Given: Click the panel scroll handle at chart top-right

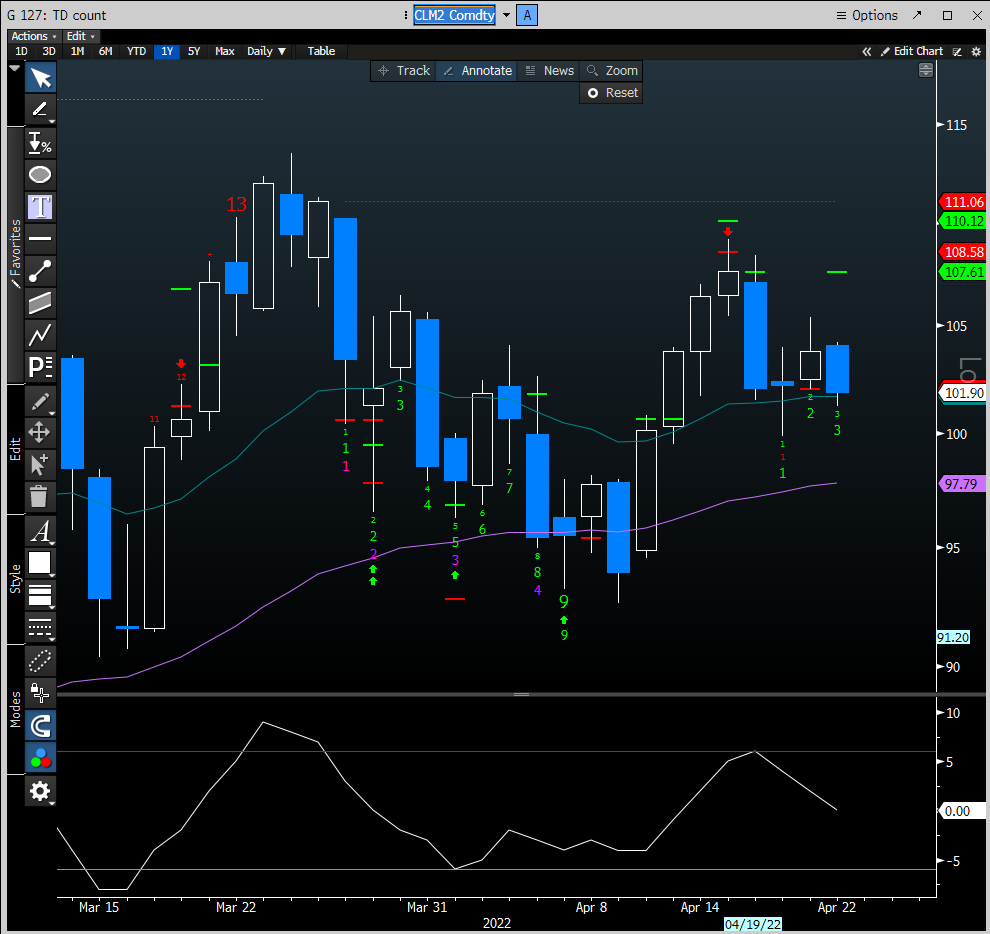Looking at the screenshot, I should coord(926,70).
